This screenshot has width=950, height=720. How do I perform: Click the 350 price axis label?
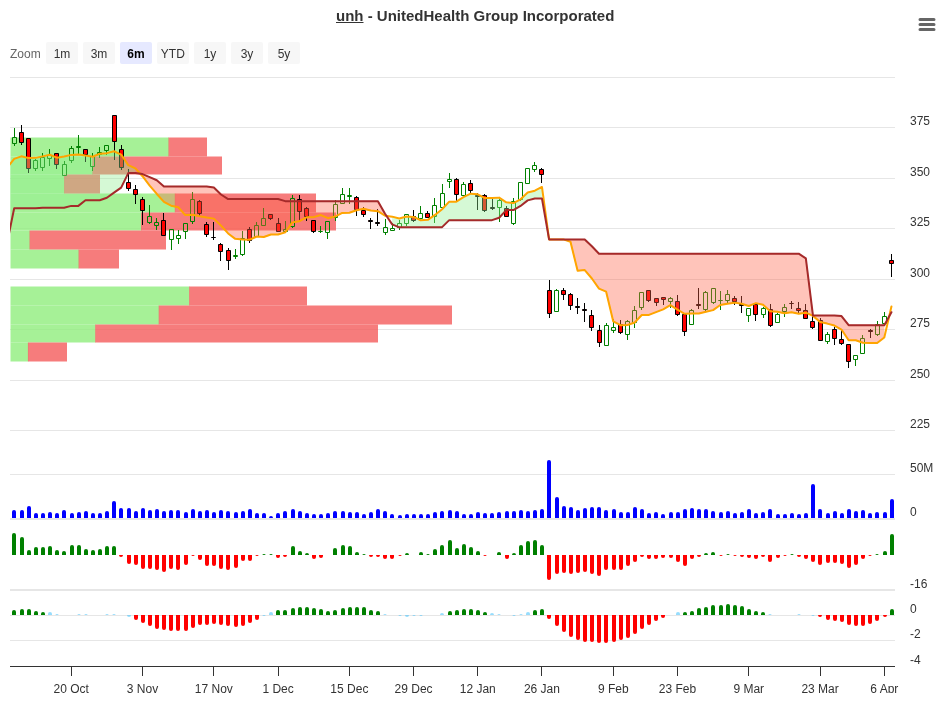pos(919,172)
